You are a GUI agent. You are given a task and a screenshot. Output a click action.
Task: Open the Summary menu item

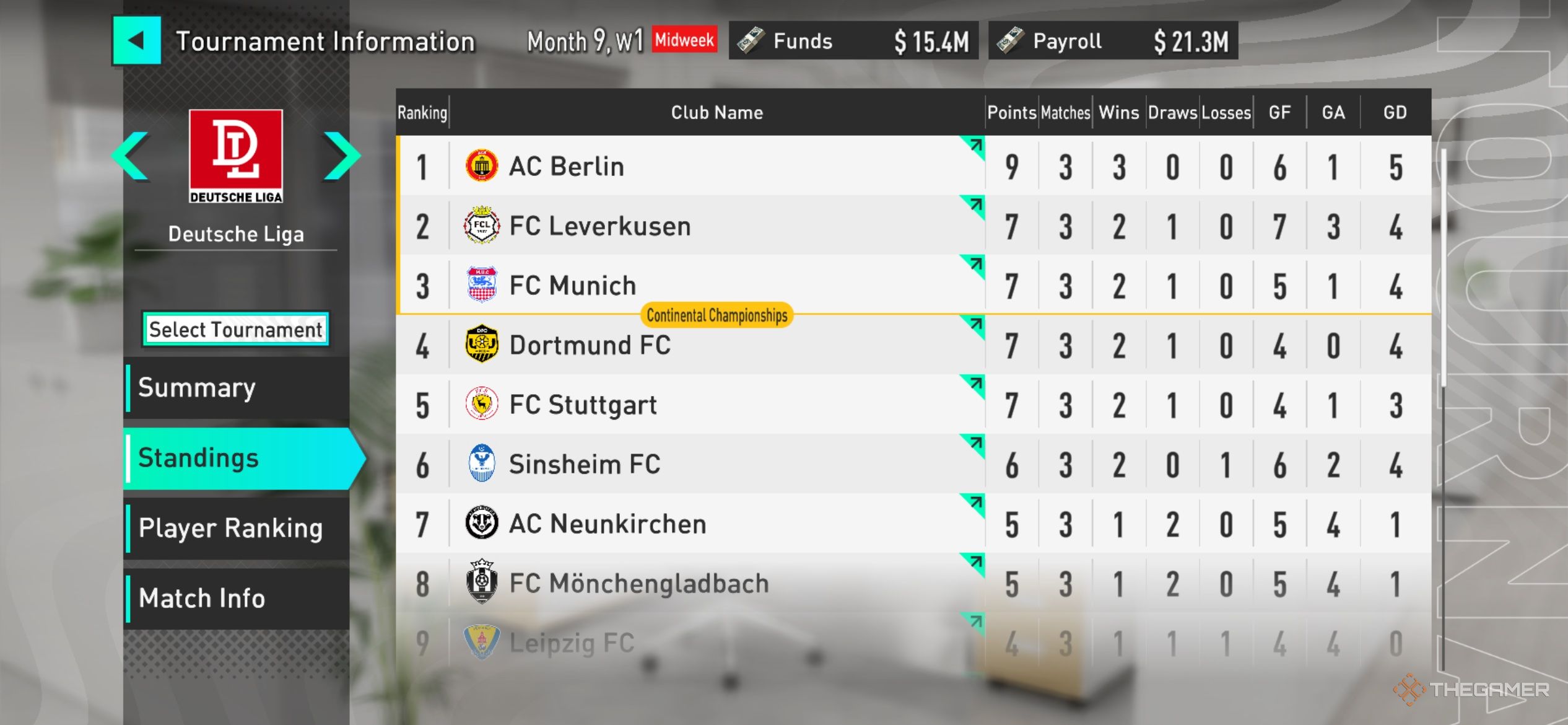236,388
